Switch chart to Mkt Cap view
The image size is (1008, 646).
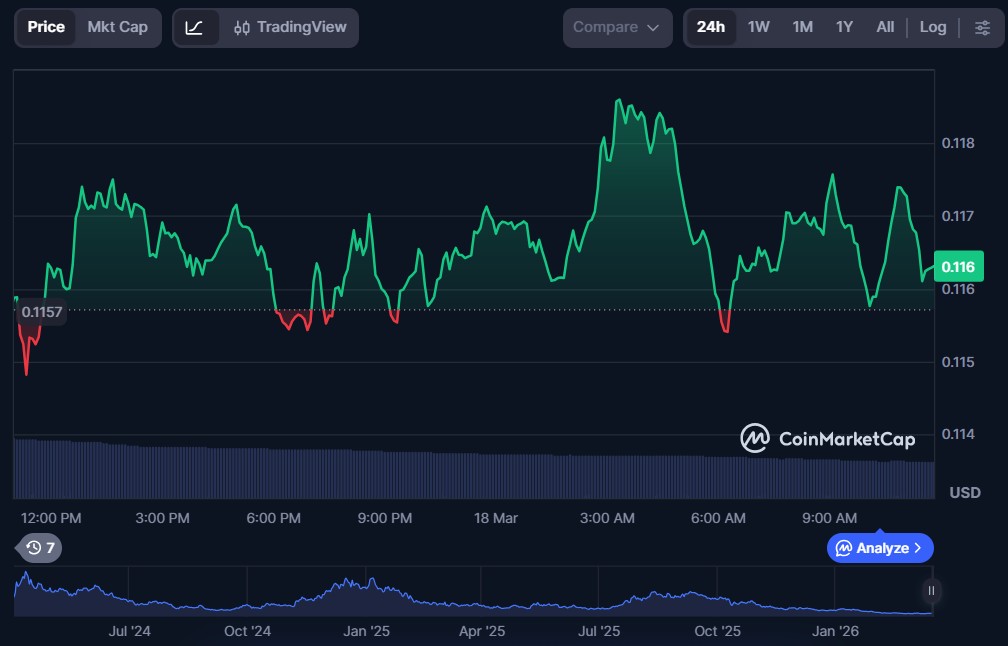pos(117,28)
